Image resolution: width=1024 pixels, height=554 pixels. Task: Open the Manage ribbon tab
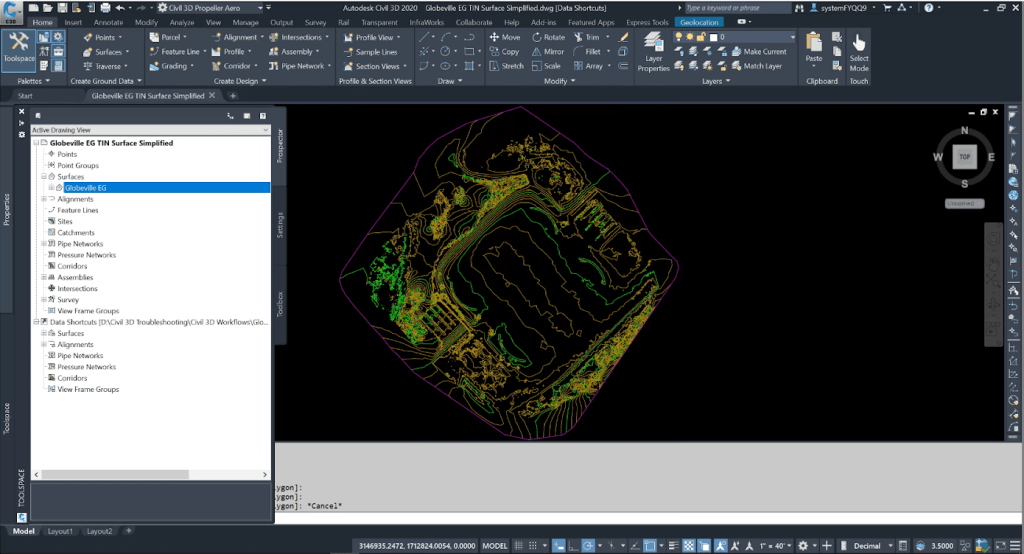tap(245, 22)
